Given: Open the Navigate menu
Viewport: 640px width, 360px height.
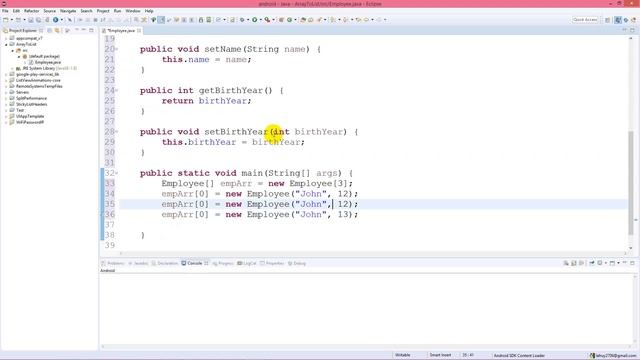Looking at the screenshot, I should click(x=68, y=11).
